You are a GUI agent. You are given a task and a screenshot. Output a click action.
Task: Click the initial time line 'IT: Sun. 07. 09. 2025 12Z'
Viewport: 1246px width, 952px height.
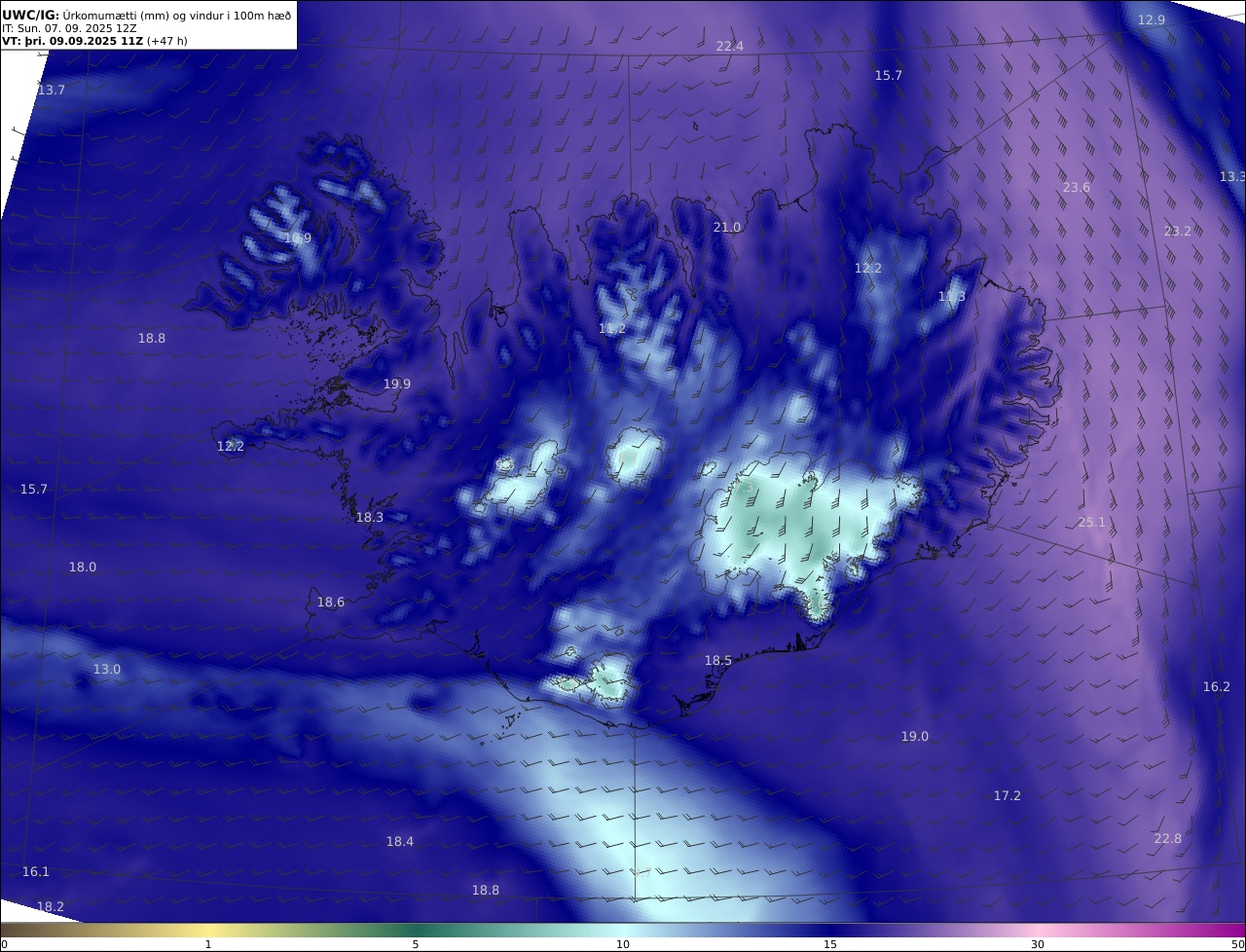point(69,28)
